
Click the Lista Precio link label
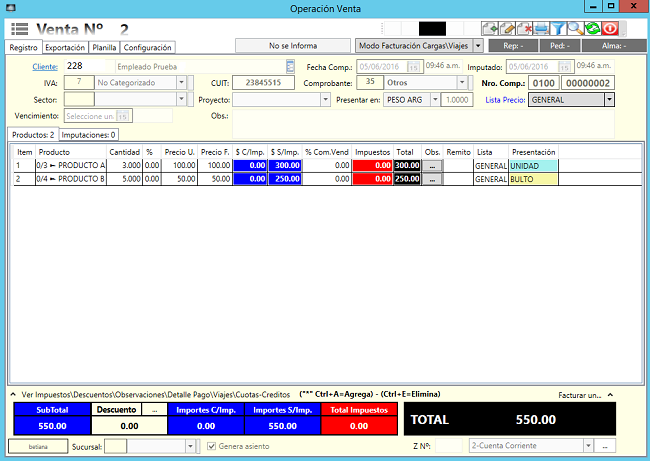click(x=505, y=100)
